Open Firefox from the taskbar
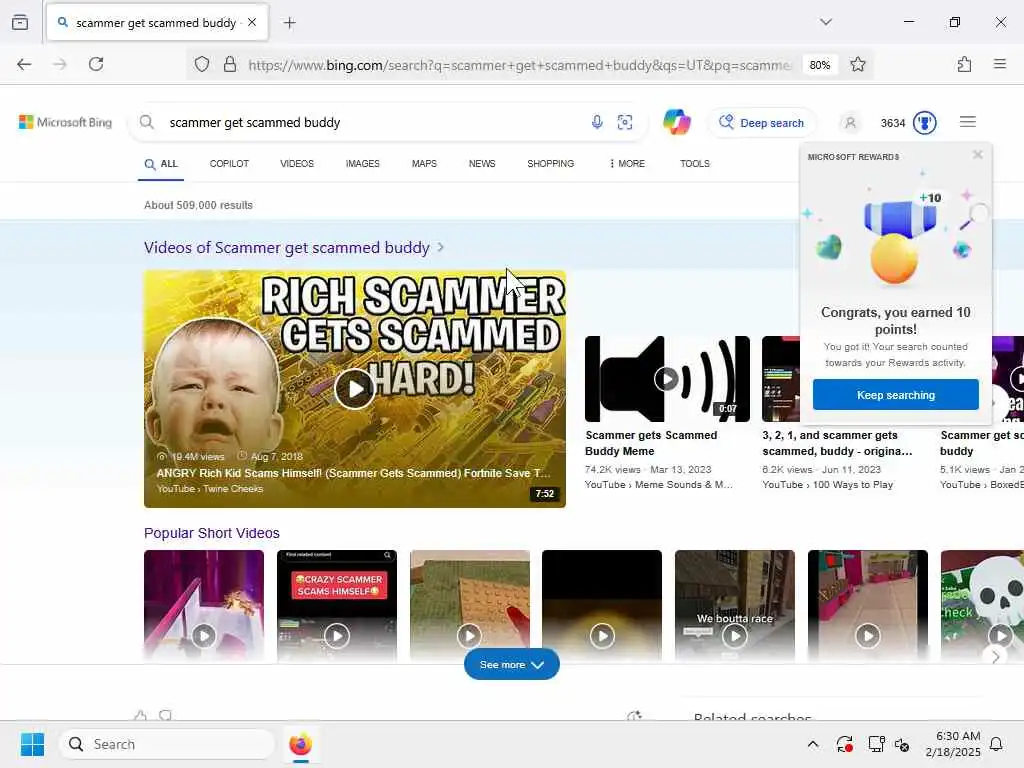 pyautogui.click(x=300, y=744)
